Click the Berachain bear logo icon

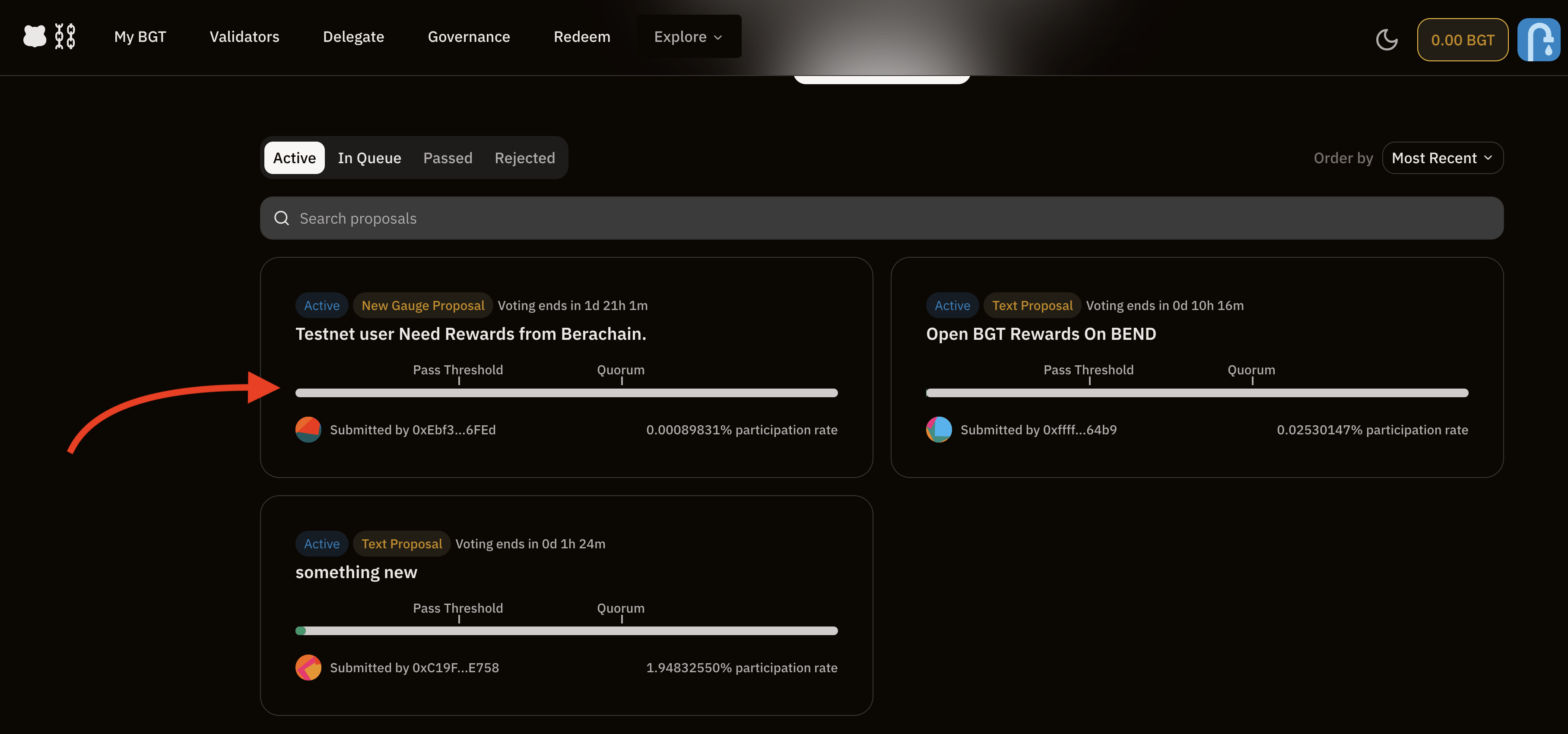click(35, 37)
